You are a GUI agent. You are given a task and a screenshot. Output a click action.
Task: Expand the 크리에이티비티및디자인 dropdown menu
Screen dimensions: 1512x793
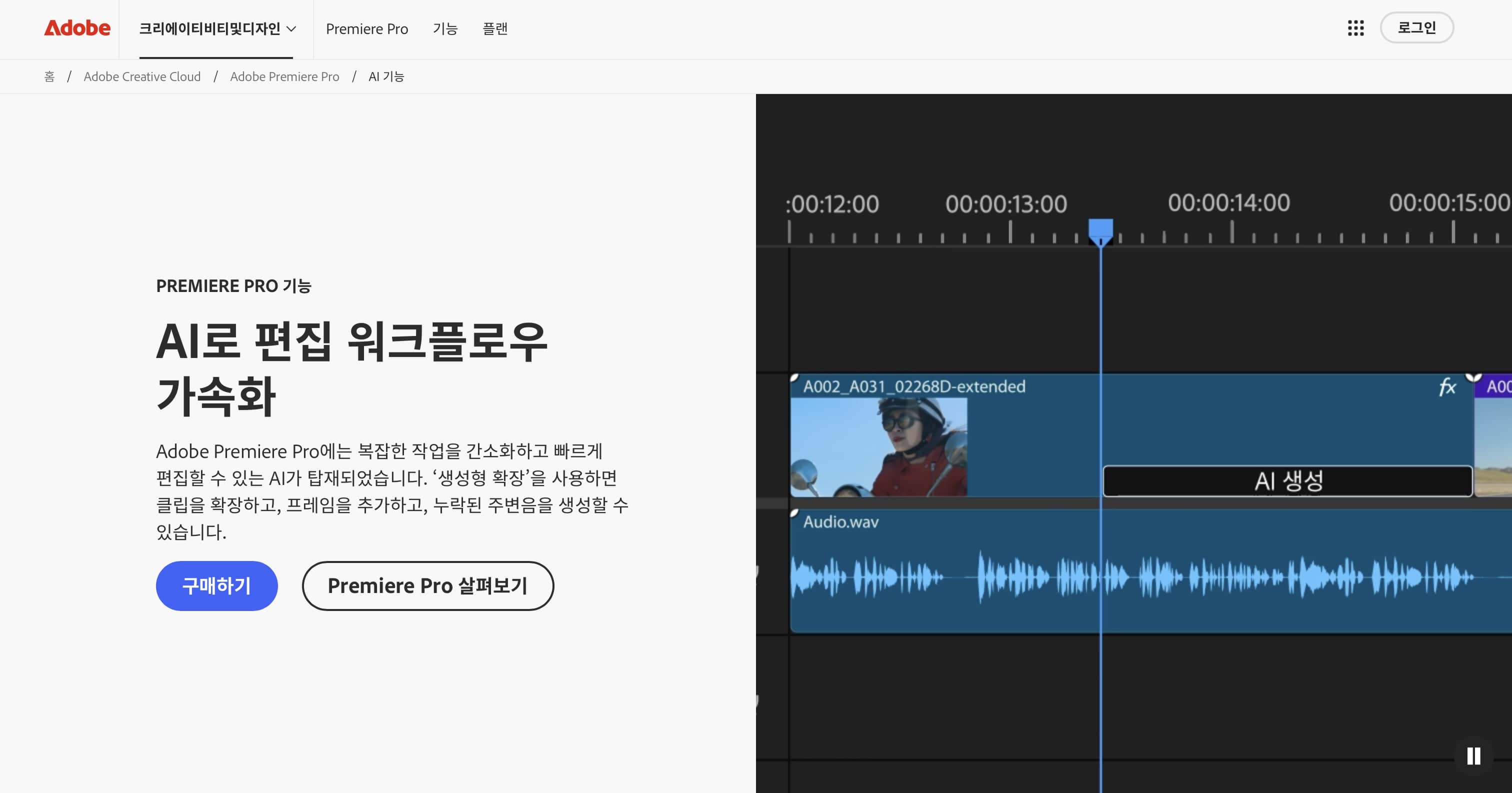(x=217, y=29)
